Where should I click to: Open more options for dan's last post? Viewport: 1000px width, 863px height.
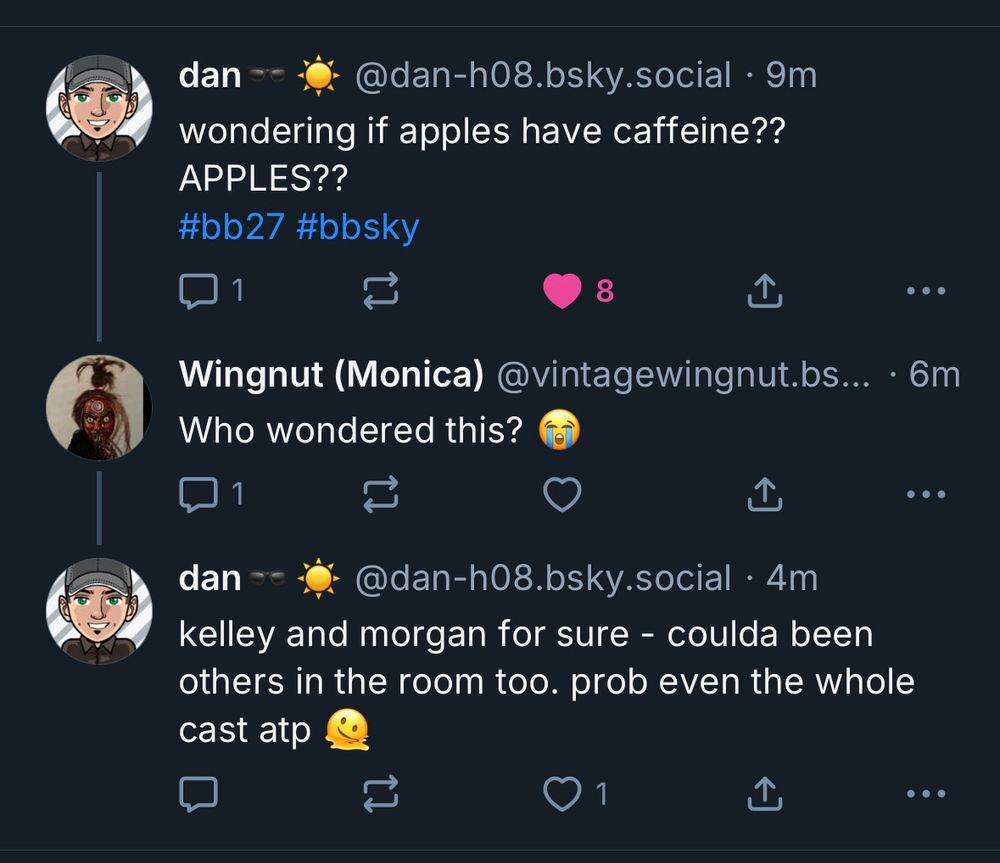[x=925, y=794]
